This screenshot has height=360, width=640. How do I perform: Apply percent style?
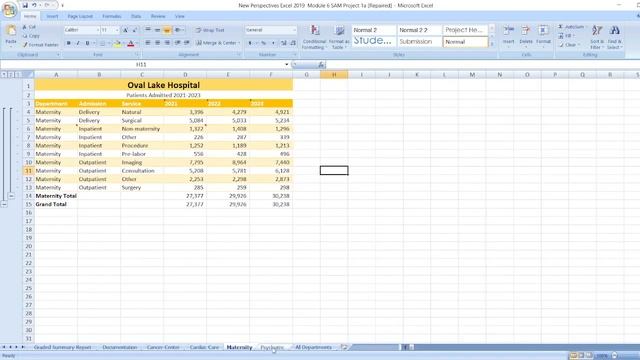click(264, 43)
